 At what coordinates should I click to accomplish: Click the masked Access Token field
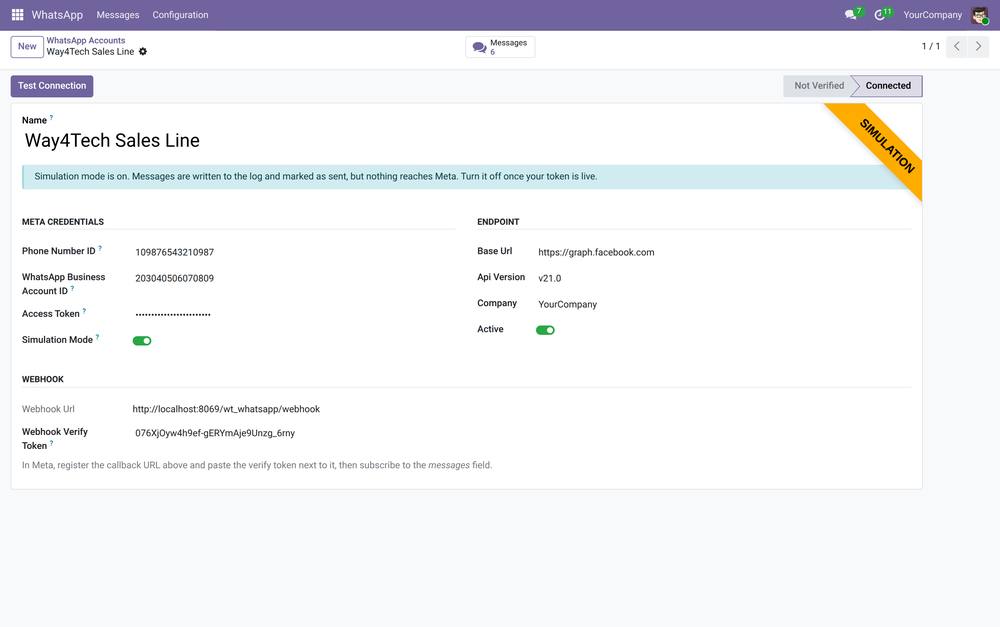coord(173,314)
